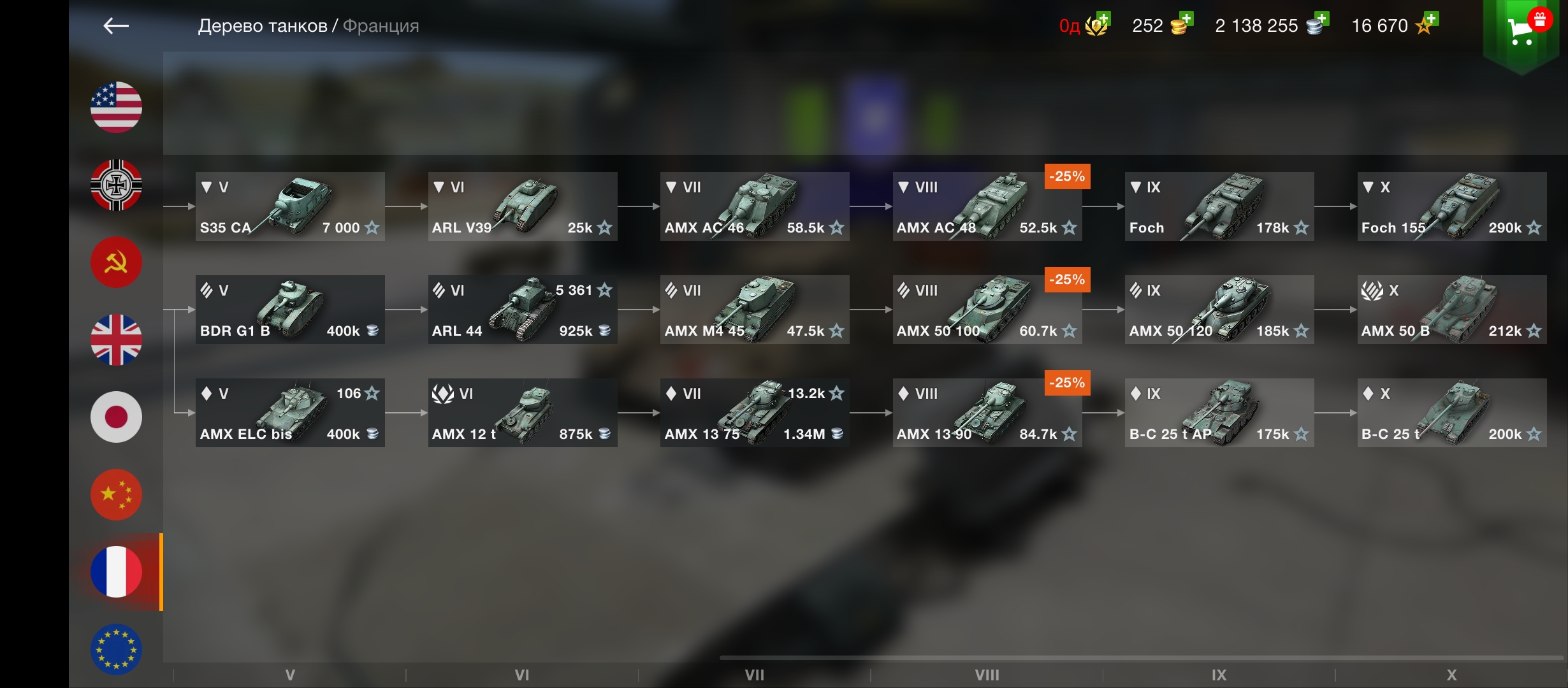Select the B-C 25 t tank
The image size is (1568, 688).
pyautogui.click(x=1452, y=413)
